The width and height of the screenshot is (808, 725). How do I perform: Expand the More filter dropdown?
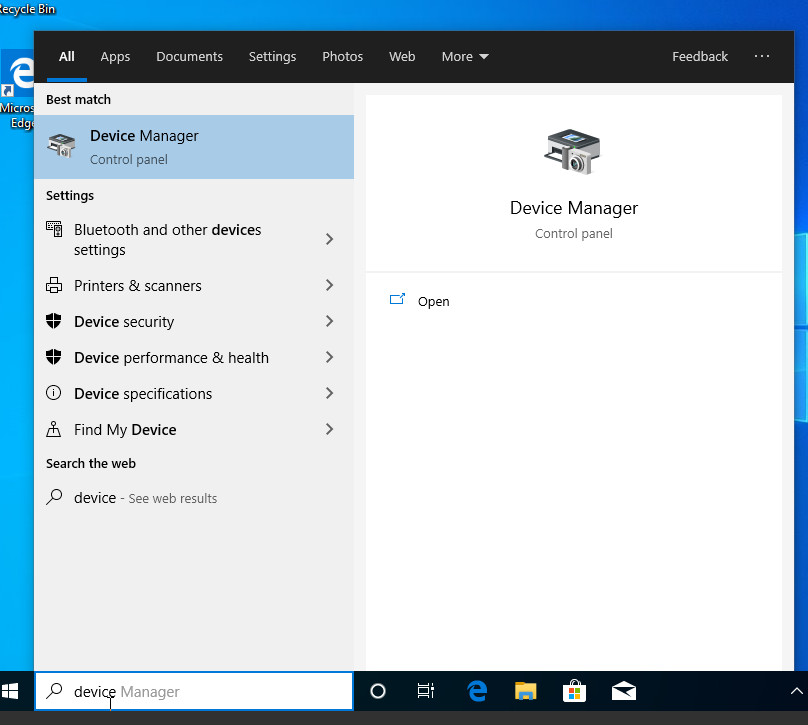tap(465, 57)
